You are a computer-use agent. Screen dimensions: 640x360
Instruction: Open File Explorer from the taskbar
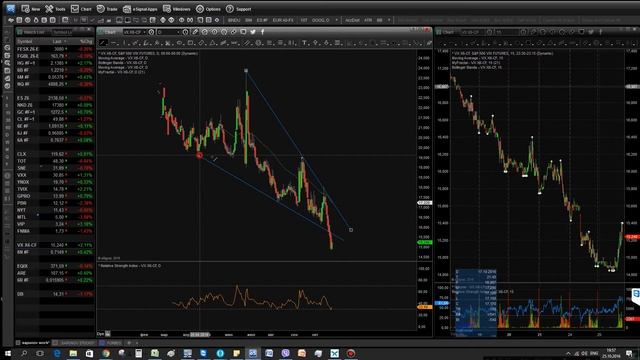click(73, 353)
